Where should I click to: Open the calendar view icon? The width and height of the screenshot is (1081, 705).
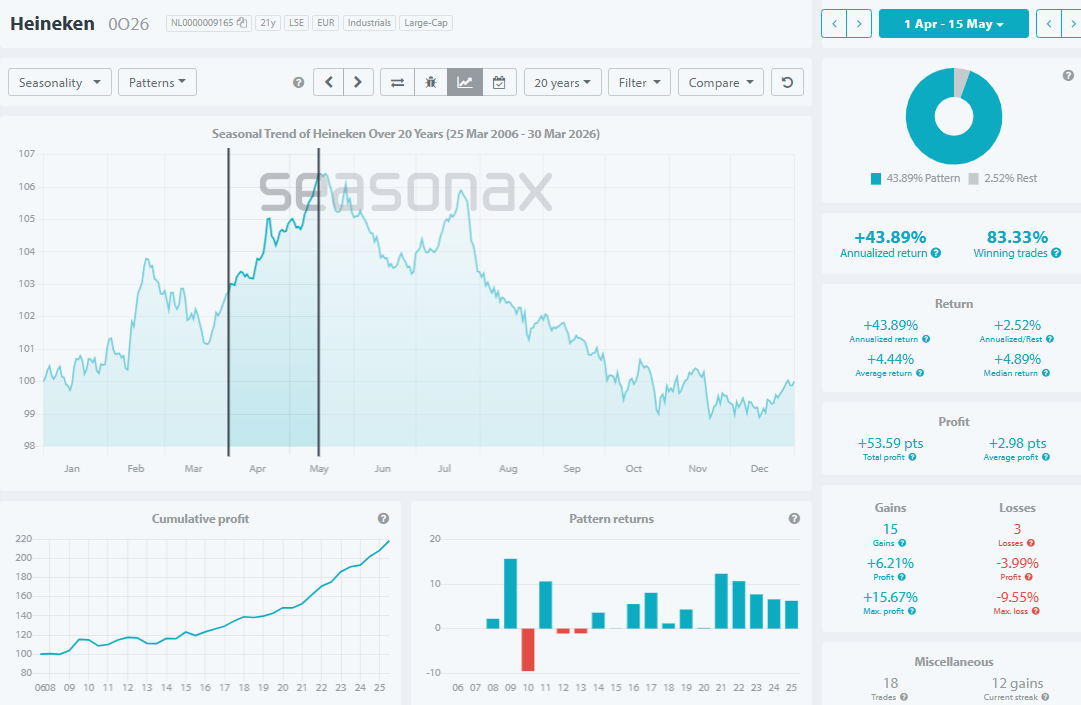[499, 82]
